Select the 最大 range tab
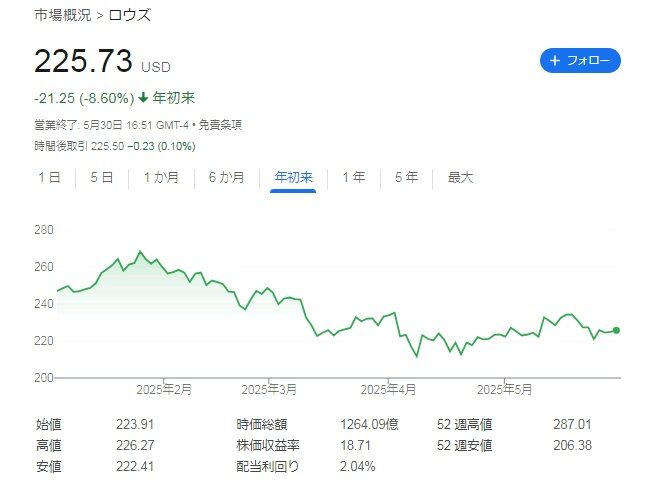Image resolution: width=646 pixels, height=480 pixels. pos(460,178)
